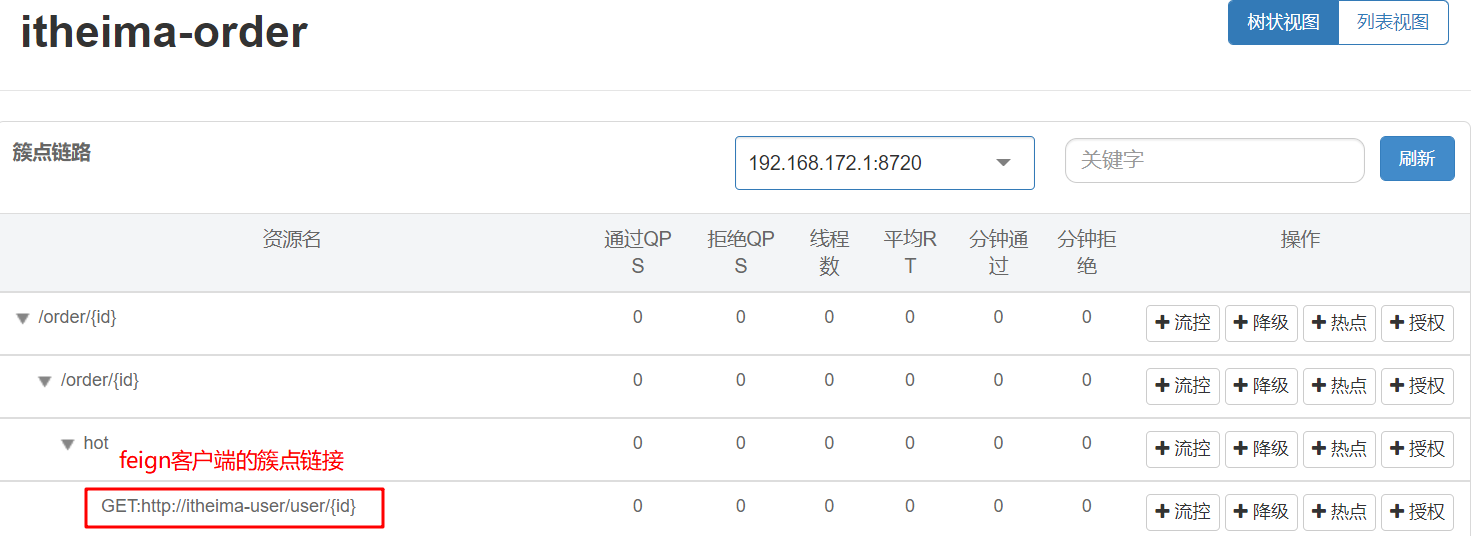
Task: Add 授权 rule for hot resource
Action: pos(1417,449)
